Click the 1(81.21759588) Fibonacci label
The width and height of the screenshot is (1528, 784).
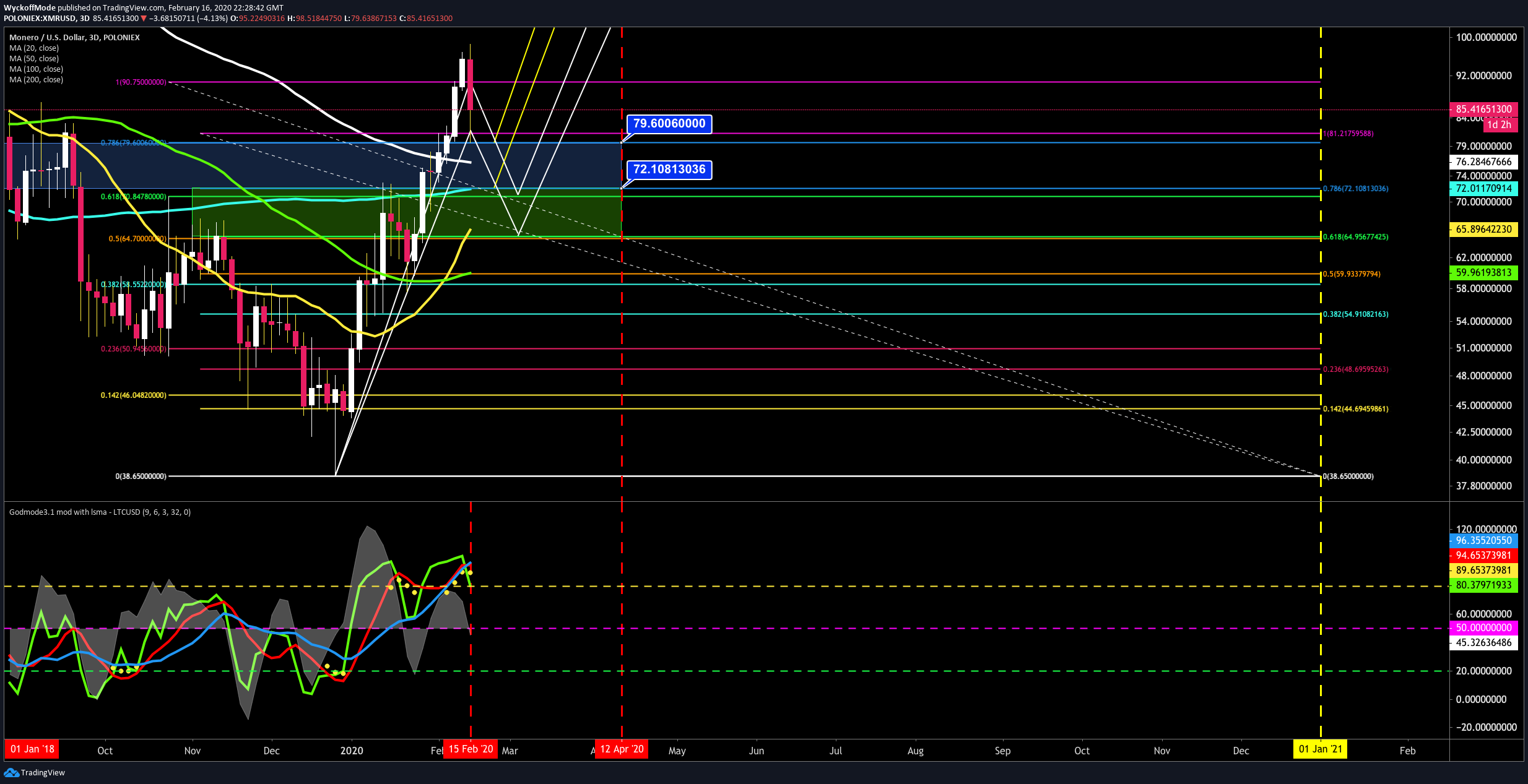click(x=1348, y=134)
